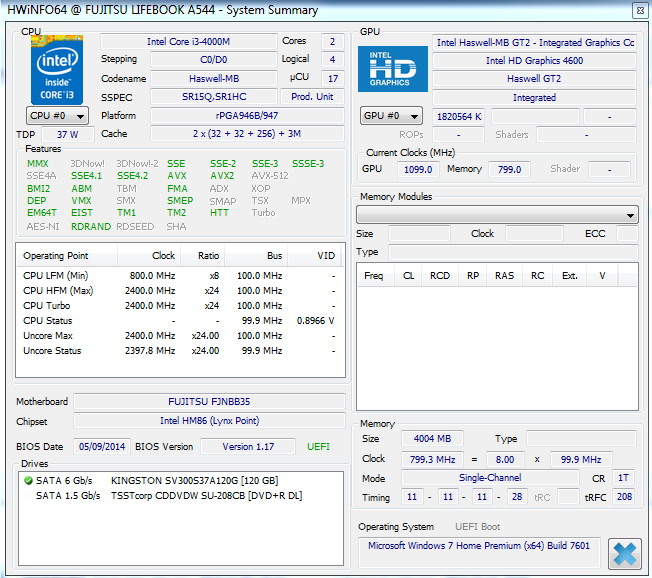652x578 pixels.
Task: Click the greyed AES-NI feature label
Action: (42, 227)
